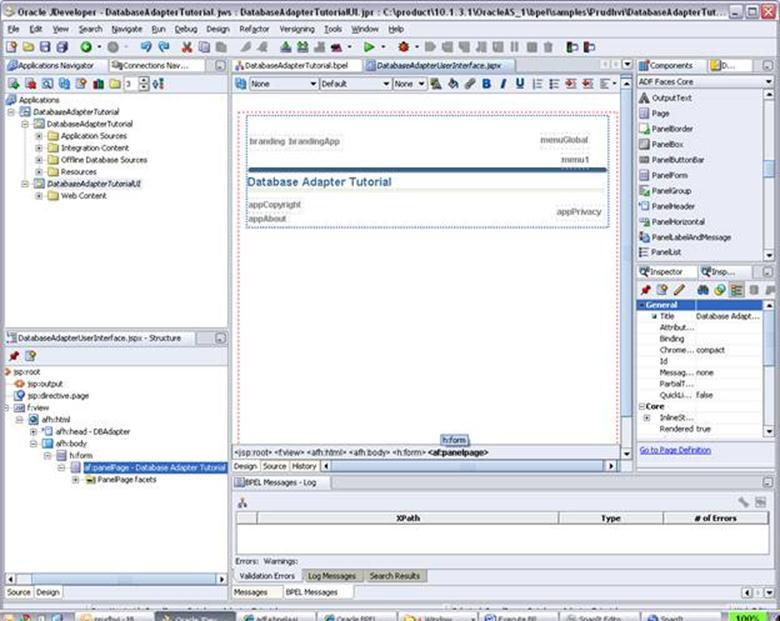780x621 pixels.
Task: Click the pin icon in Structure panel
Action: [x=14, y=356]
